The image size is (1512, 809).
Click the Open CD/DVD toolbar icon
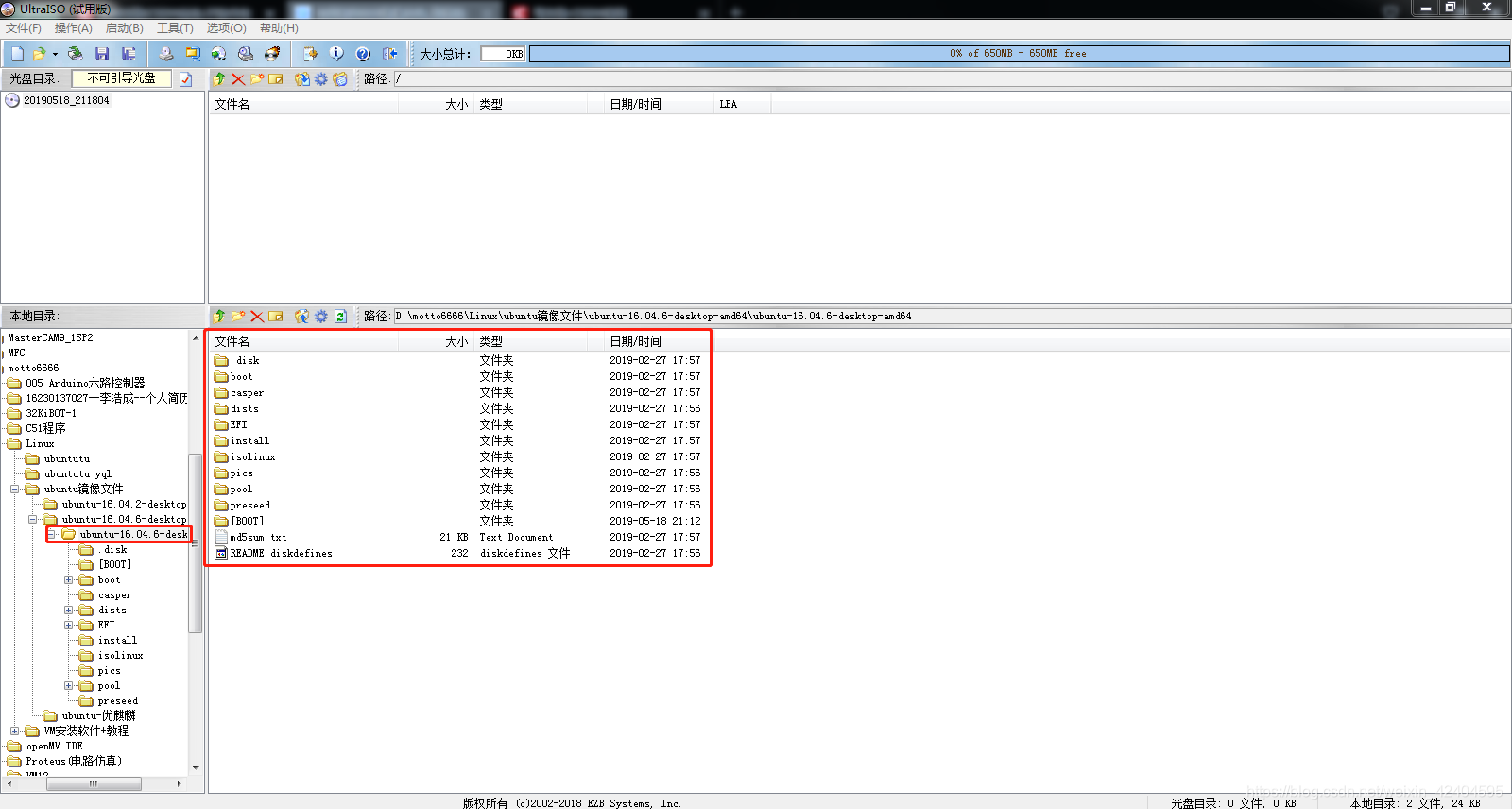[76, 54]
